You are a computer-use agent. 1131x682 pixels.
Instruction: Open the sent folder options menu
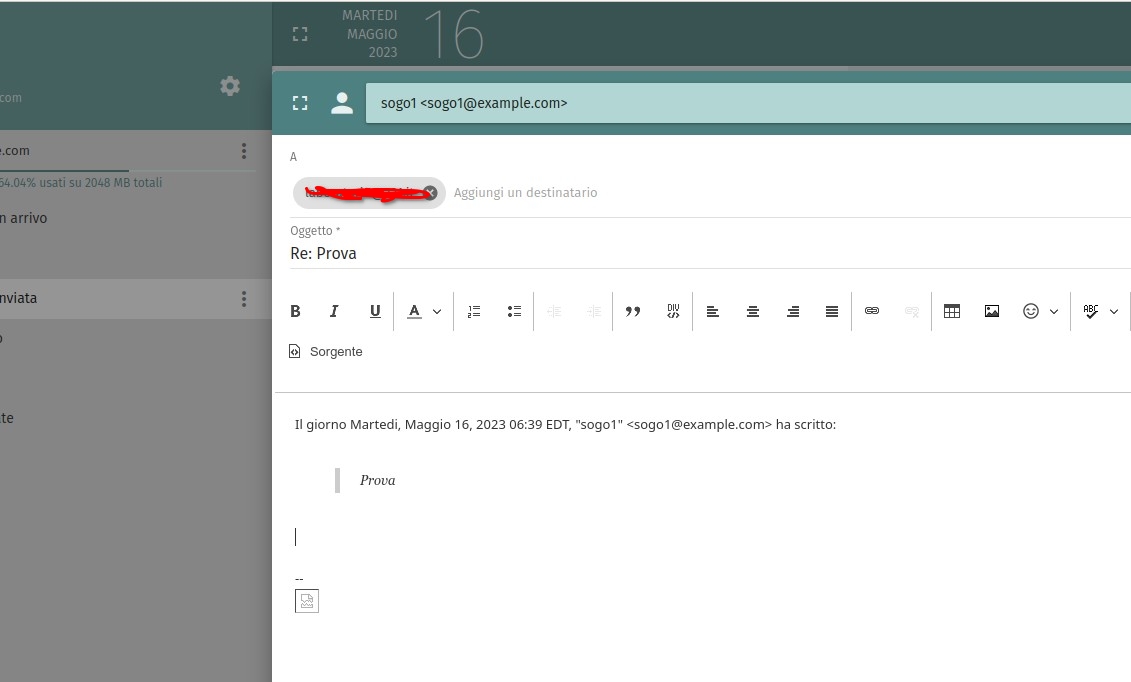click(243, 299)
